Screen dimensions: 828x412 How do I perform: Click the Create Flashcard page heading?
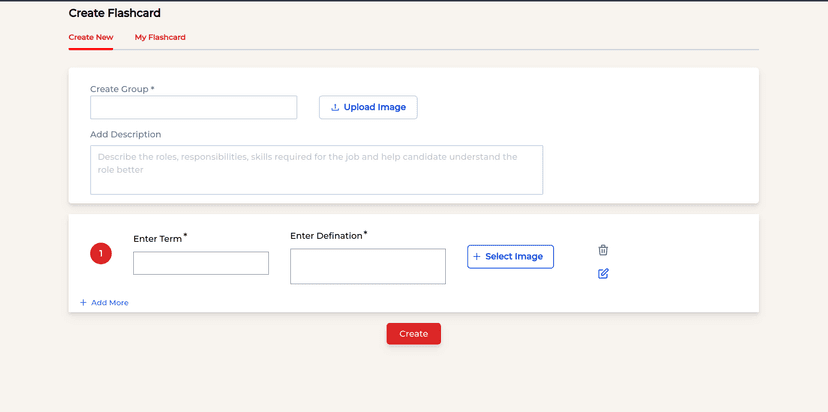click(114, 13)
